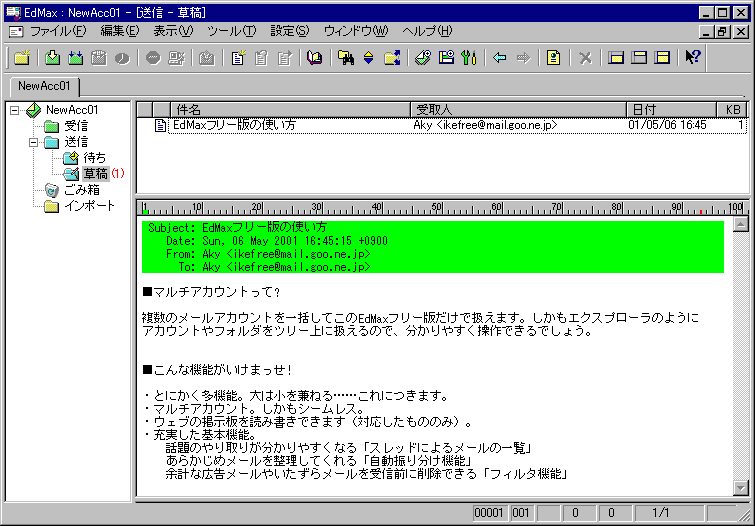755x526 pixels.
Task: Click the 01/05/06 16:45 date cell
Action: point(667,125)
